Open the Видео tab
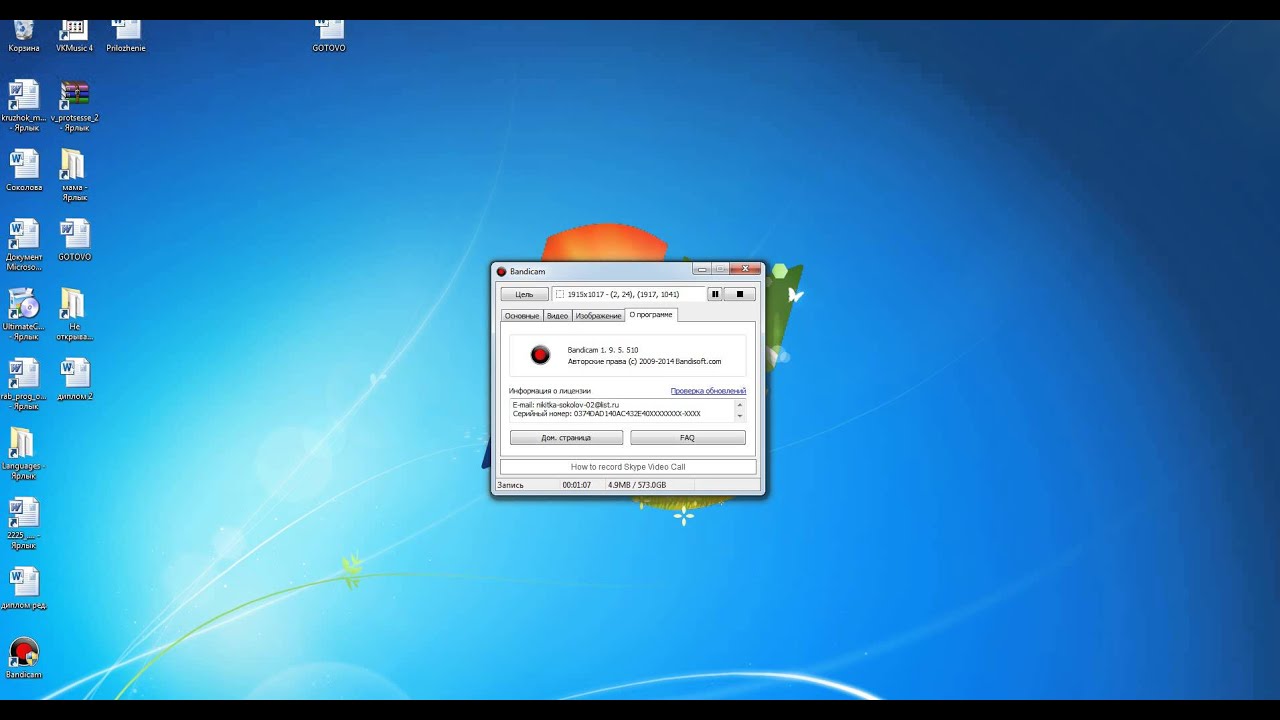This screenshot has width=1280, height=720. click(557, 316)
